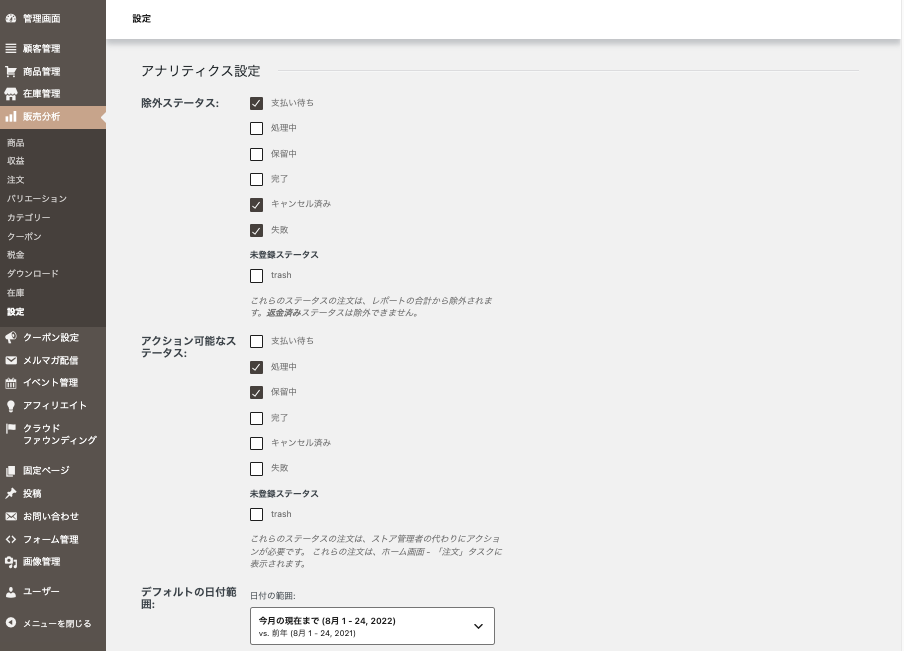The height and width of the screenshot is (651, 904).
Task: Open the 今月の現在まで date range dropdown
Action: point(372,626)
